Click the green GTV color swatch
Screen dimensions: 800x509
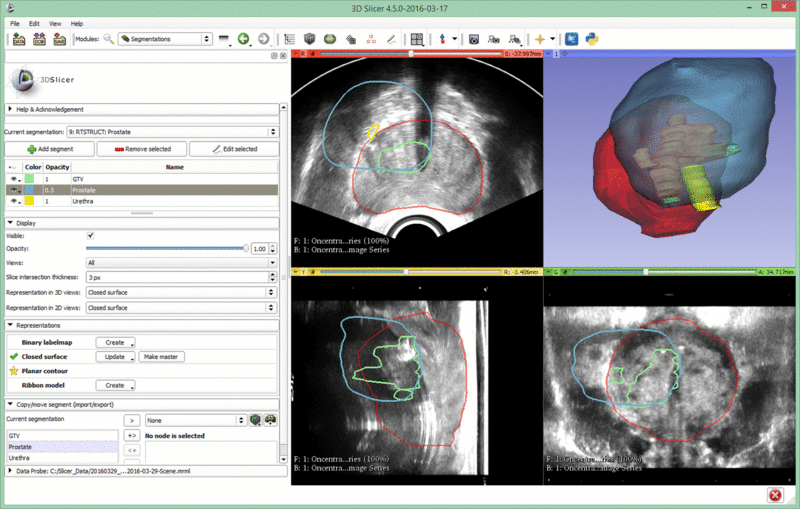click(x=30, y=179)
